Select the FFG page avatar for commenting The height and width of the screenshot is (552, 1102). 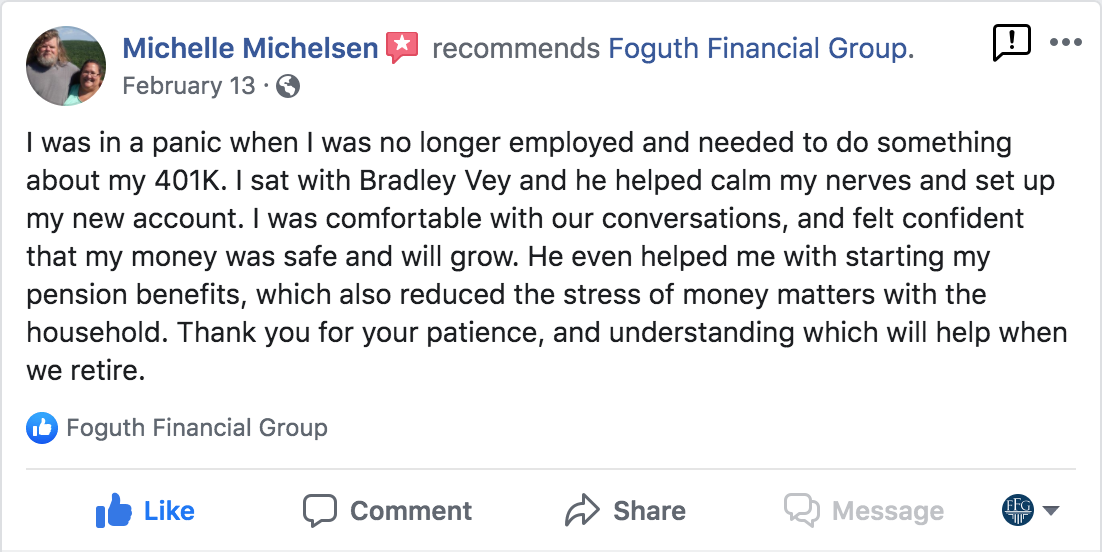[1017, 511]
